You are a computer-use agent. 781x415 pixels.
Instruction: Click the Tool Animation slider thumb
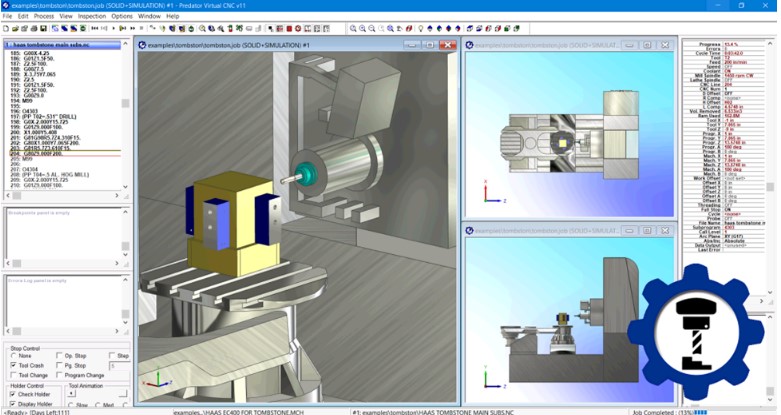[x=71, y=394]
